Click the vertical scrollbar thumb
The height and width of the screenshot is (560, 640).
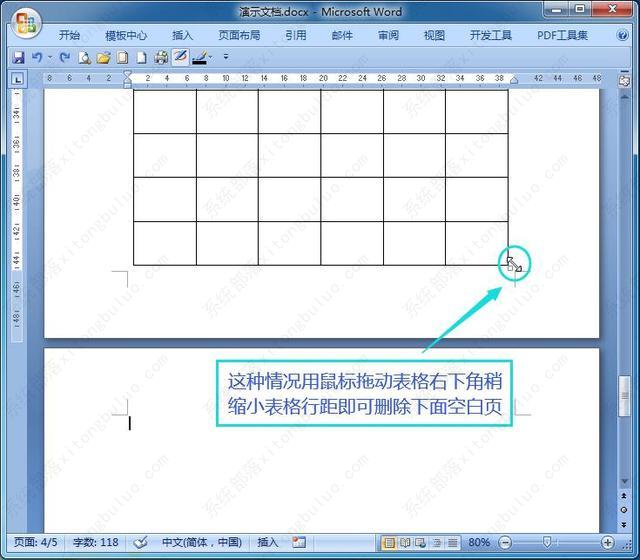624,396
